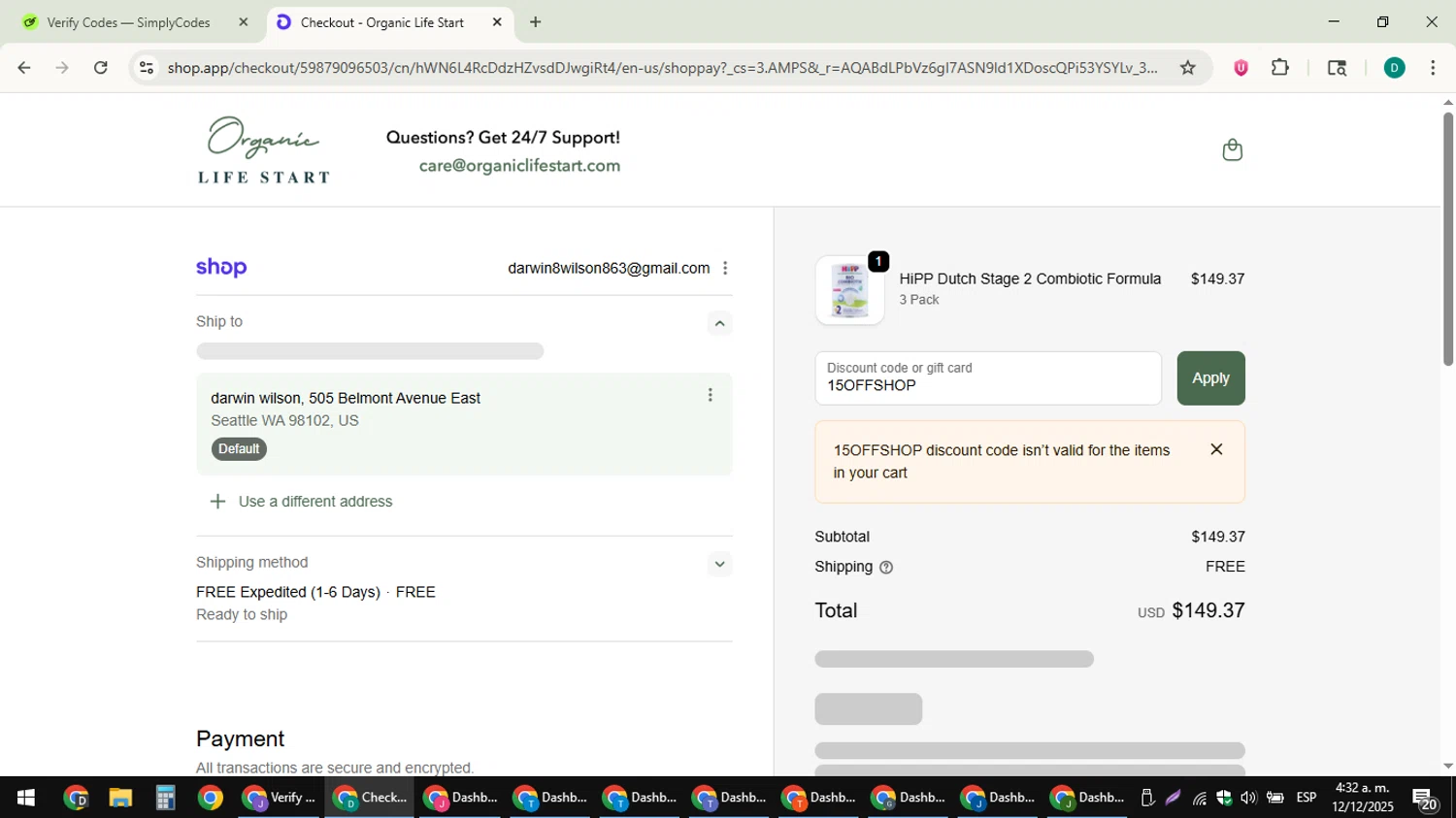View site information icon in address bar
Screen dimensions: 1456x818
[147, 68]
